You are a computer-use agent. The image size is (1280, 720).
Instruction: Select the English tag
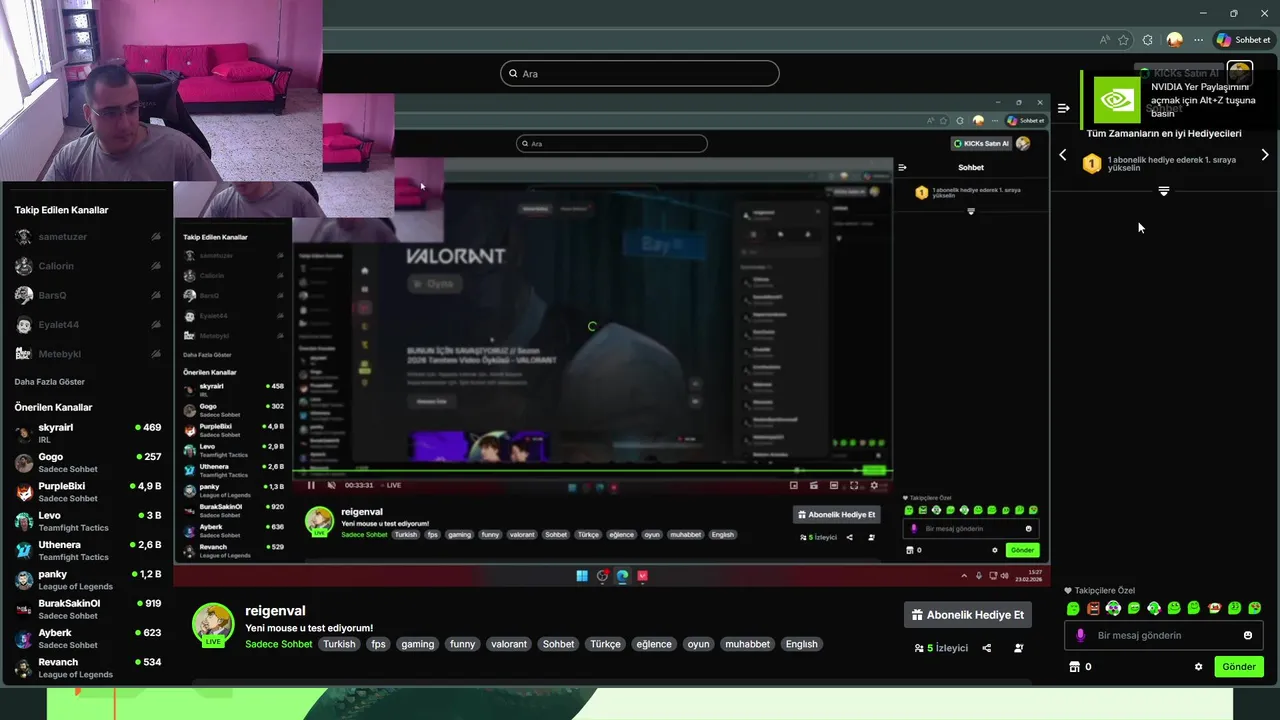tap(801, 644)
